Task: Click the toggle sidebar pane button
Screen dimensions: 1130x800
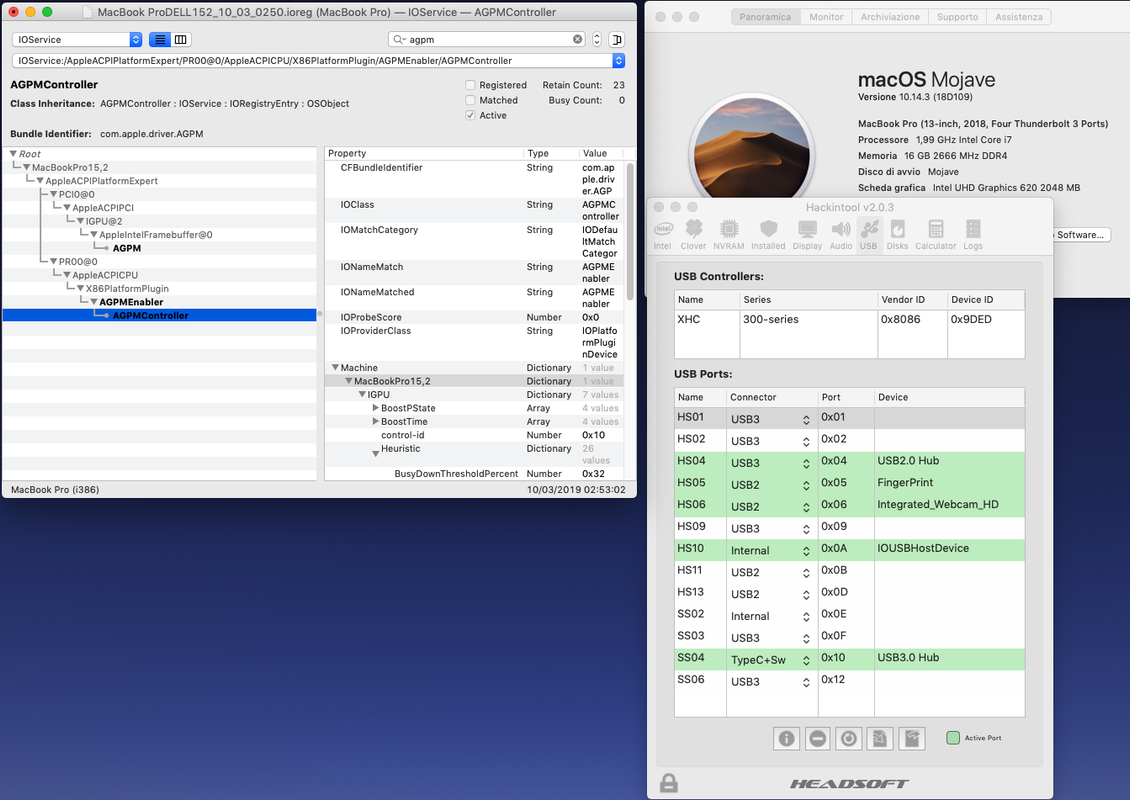Action: tap(616, 40)
